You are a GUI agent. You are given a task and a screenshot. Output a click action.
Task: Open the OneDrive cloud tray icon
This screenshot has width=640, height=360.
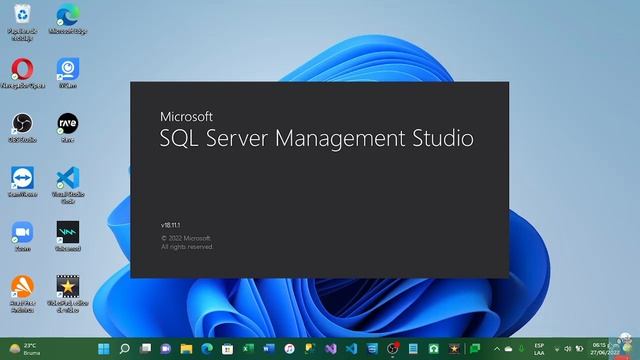[509, 349]
